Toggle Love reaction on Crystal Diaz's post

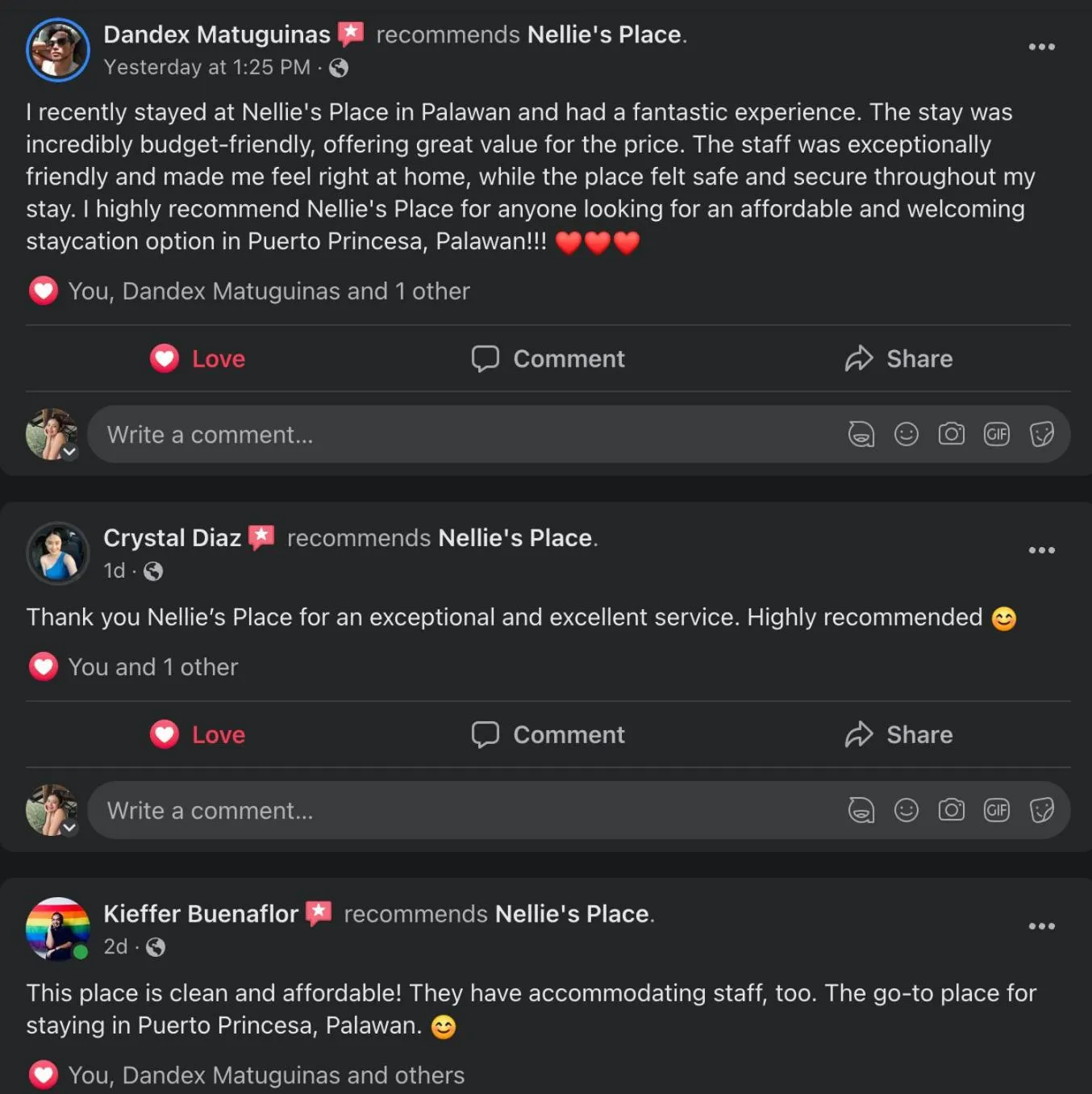[x=198, y=734]
